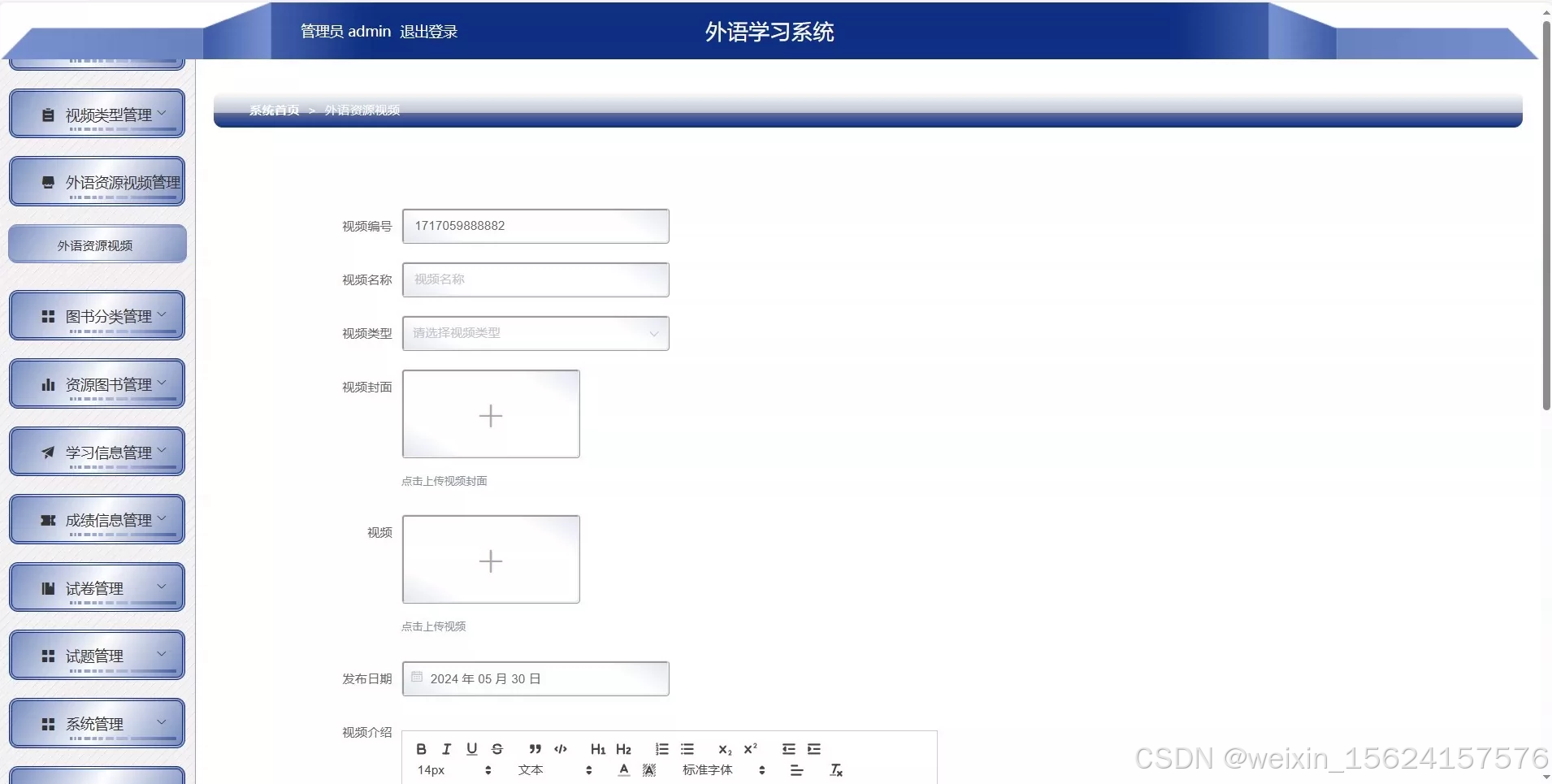The image size is (1552, 784).
Task: Focus the 视频编号 input field
Action: click(x=535, y=226)
